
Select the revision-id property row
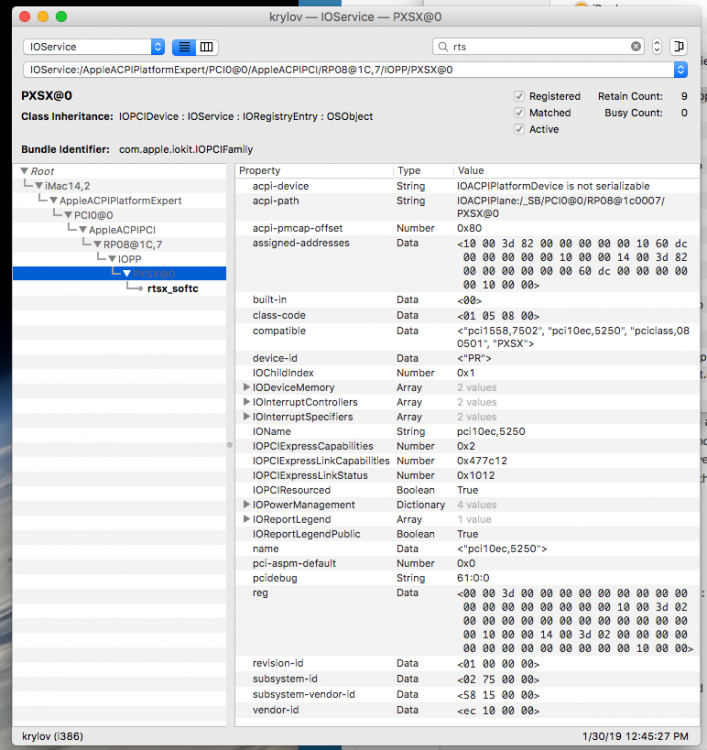coord(467,663)
